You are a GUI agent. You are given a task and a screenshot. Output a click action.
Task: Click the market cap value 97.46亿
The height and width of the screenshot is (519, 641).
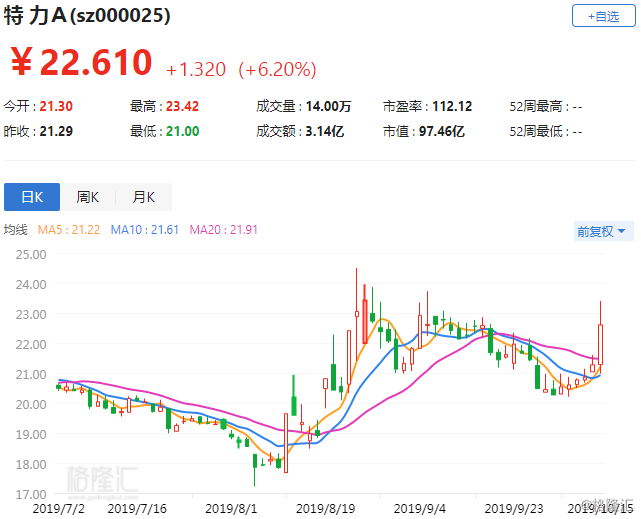(x=442, y=131)
